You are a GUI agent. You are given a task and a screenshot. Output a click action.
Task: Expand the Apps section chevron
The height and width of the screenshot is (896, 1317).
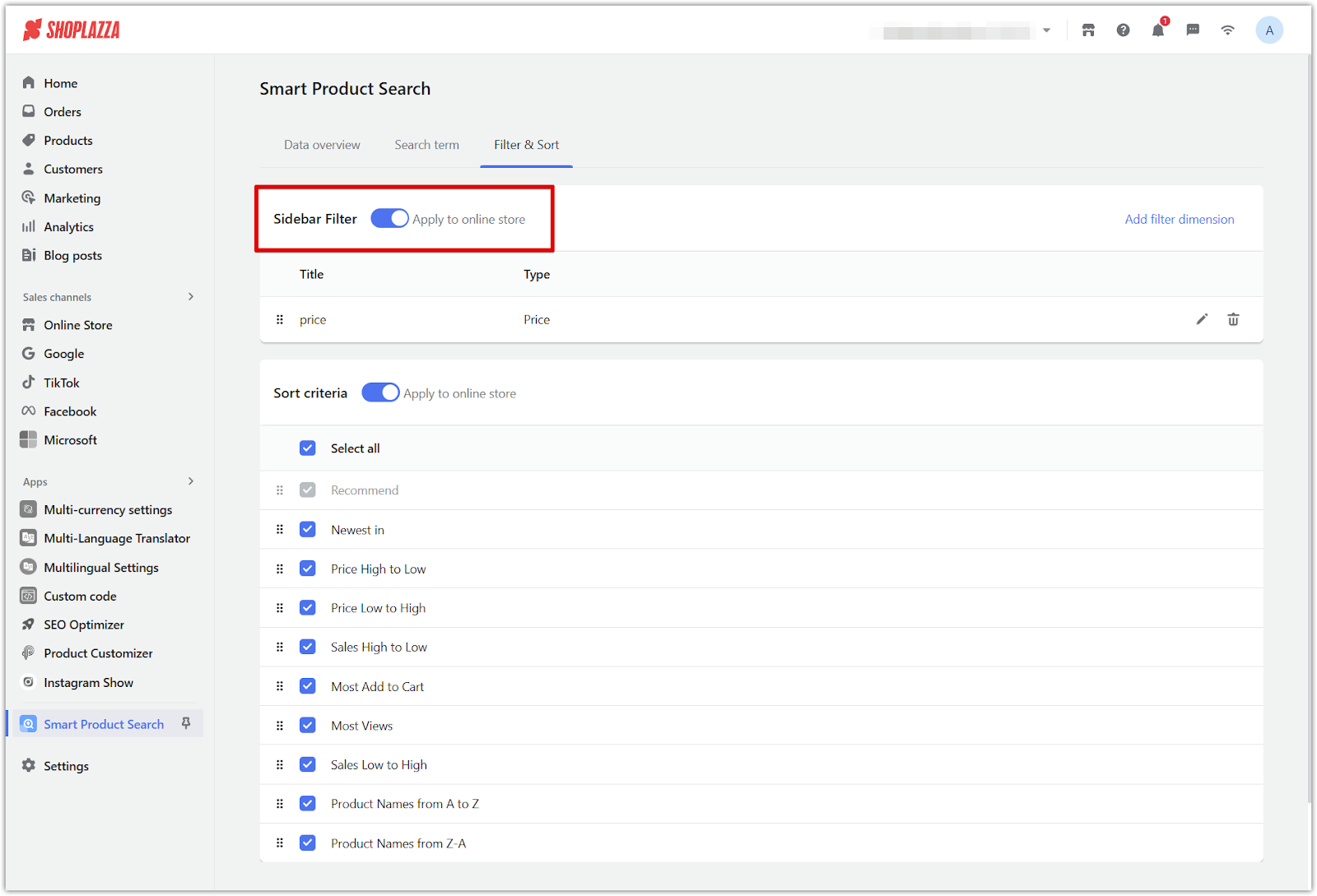pyautogui.click(x=191, y=481)
